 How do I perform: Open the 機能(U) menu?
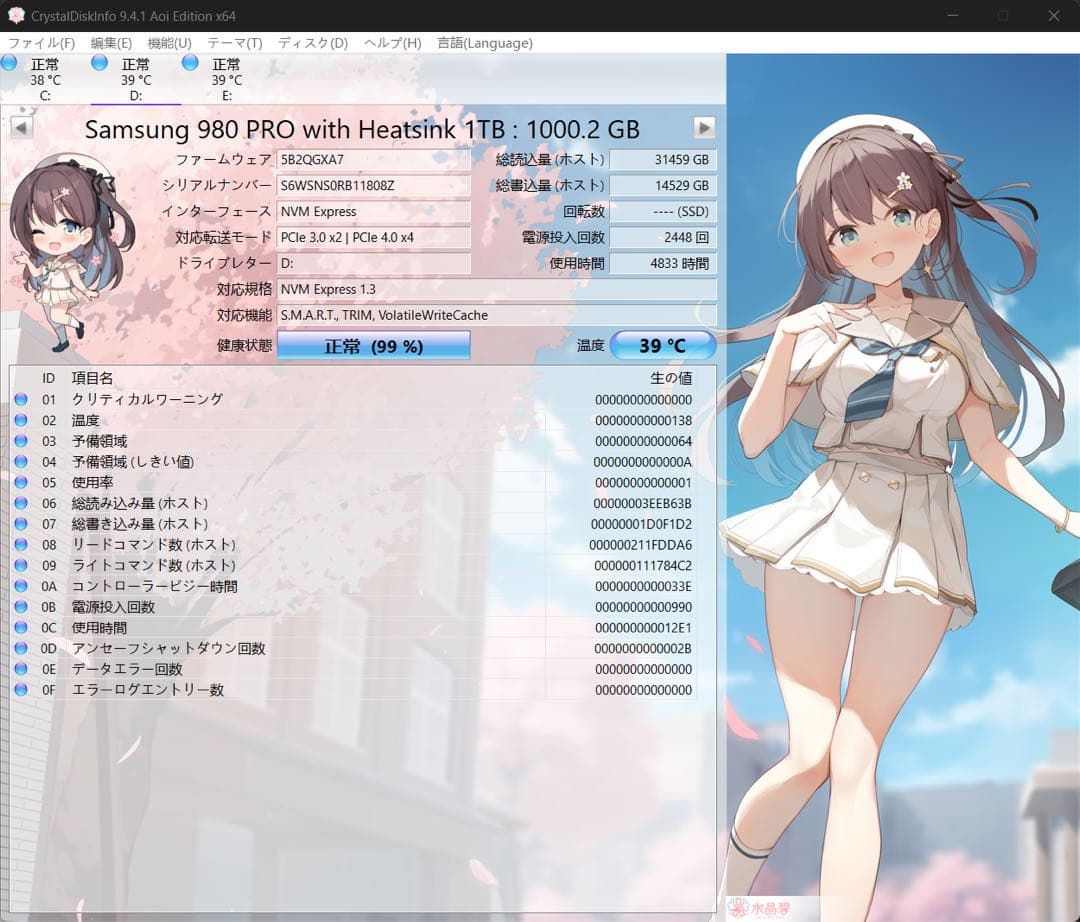click(x=169, y=43)
